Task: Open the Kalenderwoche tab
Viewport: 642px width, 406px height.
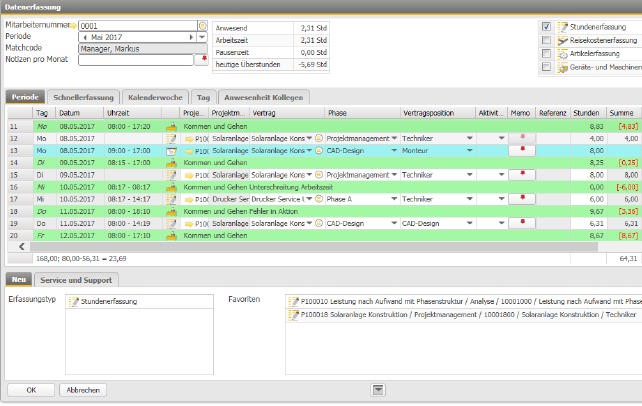Action: click(x=155, y=97)
